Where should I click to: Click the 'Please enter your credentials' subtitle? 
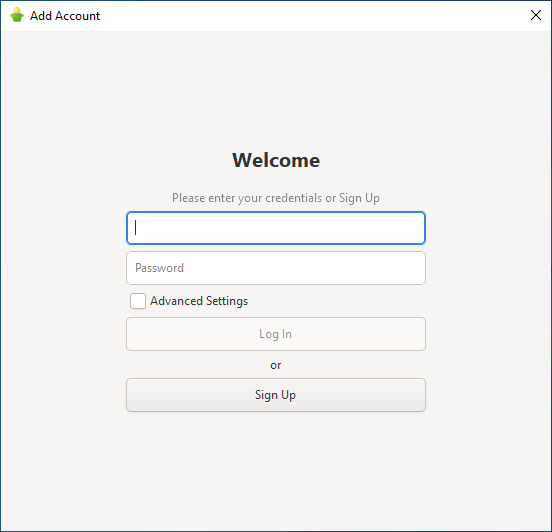[276, 198]
